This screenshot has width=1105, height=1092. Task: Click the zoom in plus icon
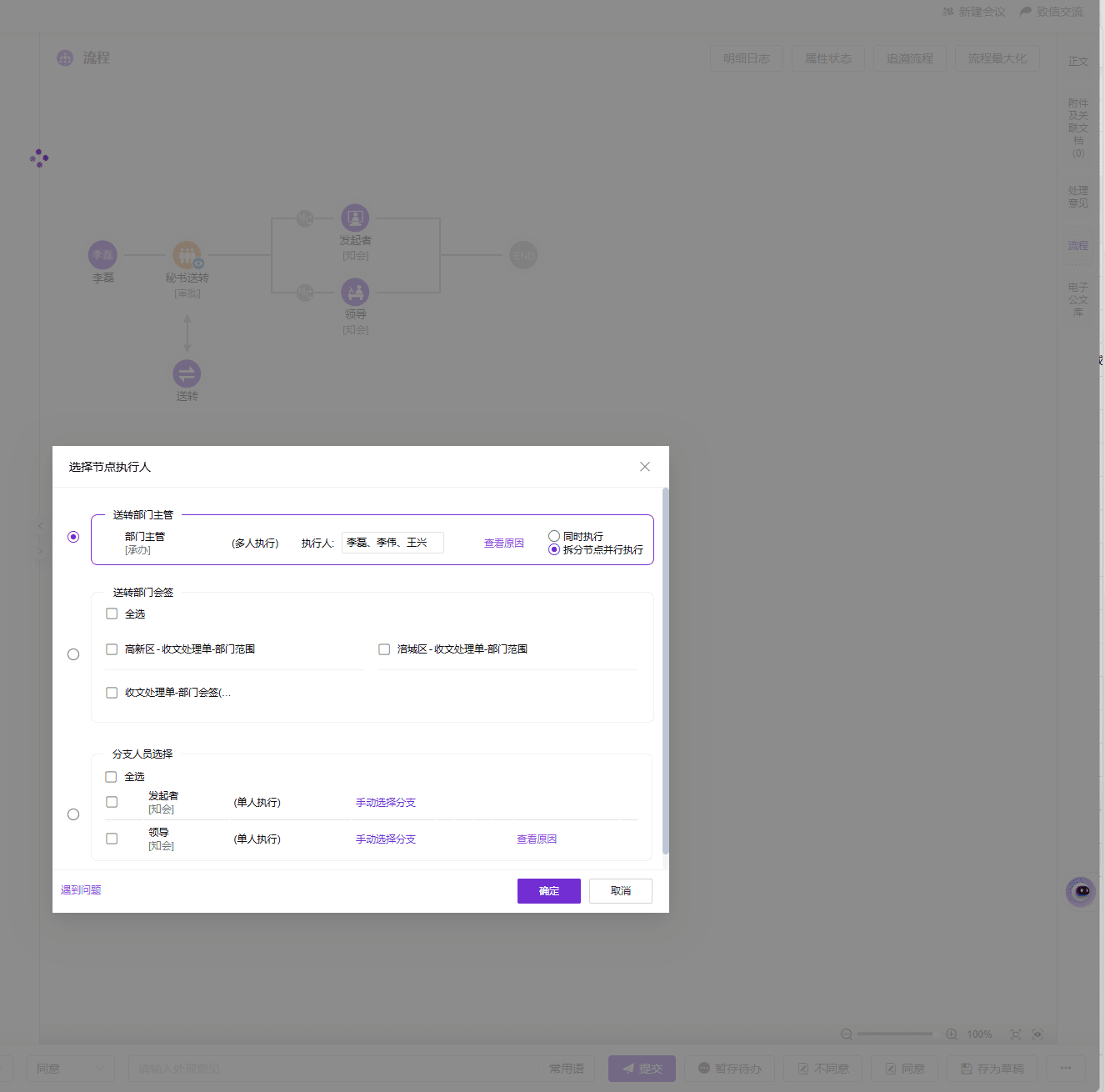click(952, 1034)
